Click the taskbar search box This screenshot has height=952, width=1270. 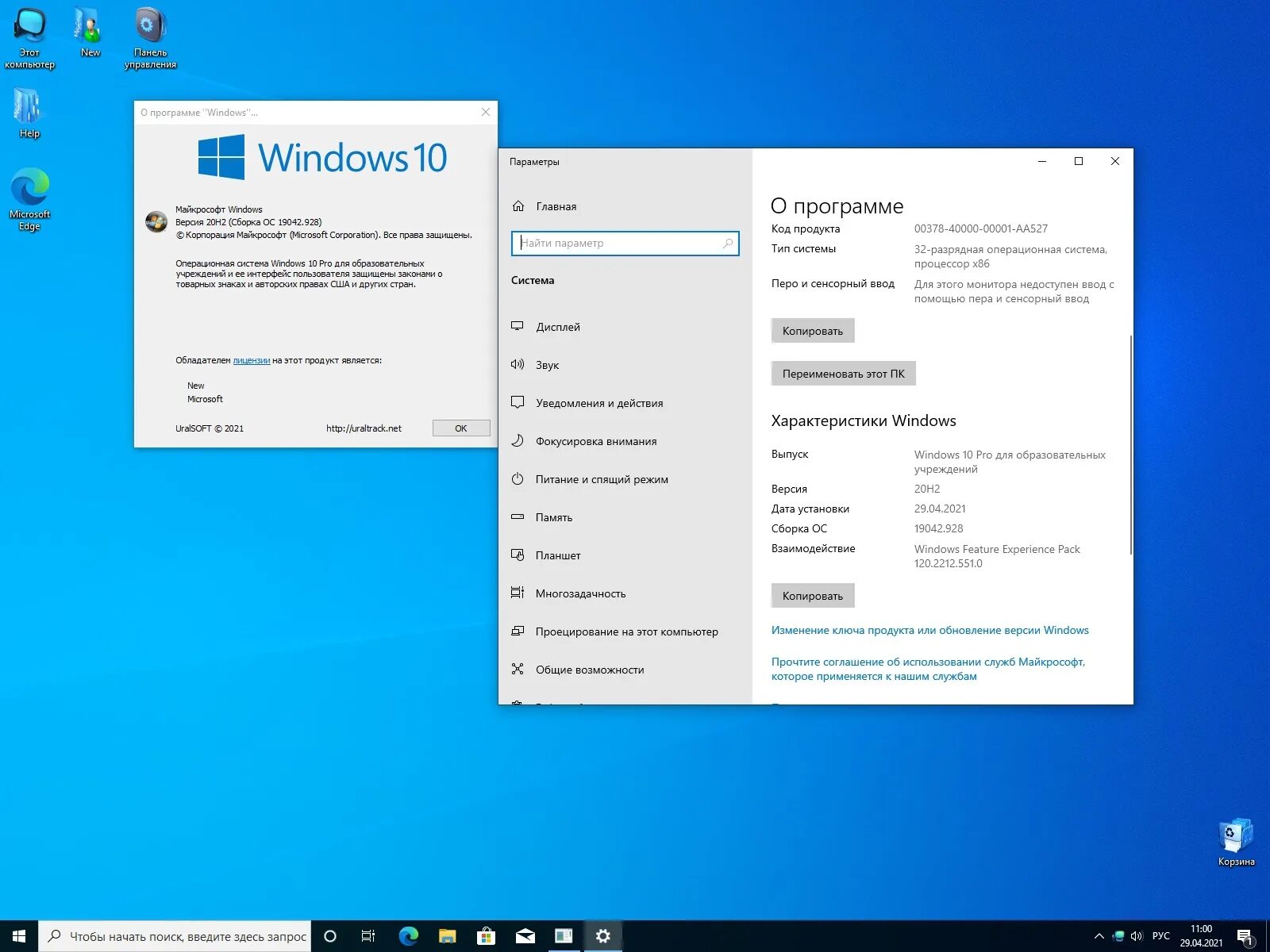[175, 936]
